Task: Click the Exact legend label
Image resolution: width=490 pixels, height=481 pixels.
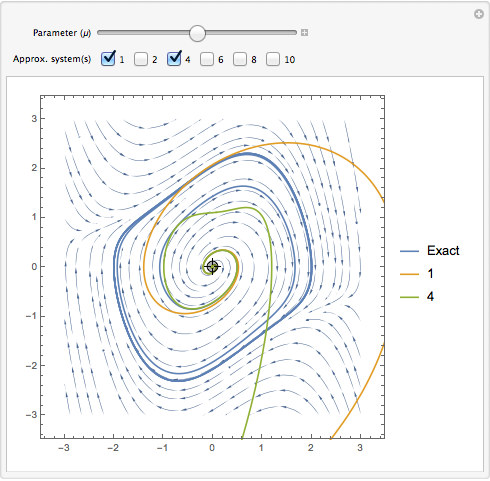Action: [x=443, y=251]
